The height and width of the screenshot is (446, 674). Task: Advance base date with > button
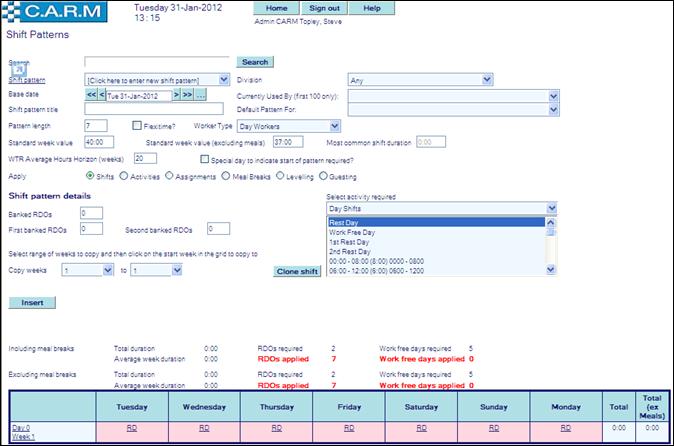point(176,94)
